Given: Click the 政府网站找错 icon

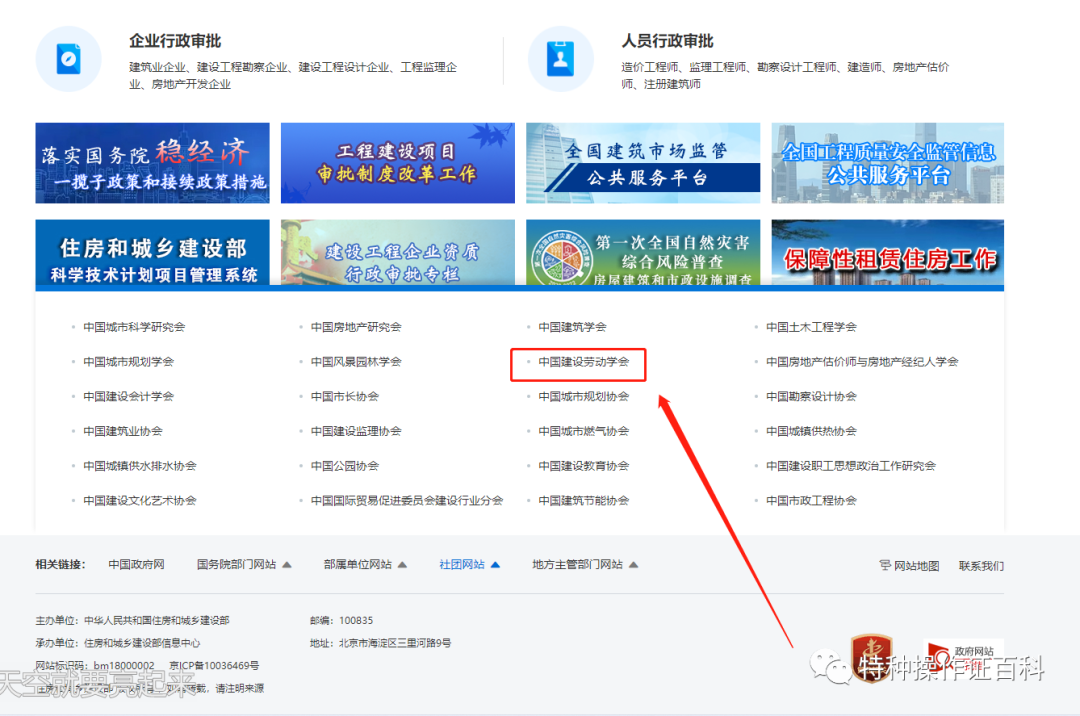Looking at the screenshot, I should pos(964,657).
